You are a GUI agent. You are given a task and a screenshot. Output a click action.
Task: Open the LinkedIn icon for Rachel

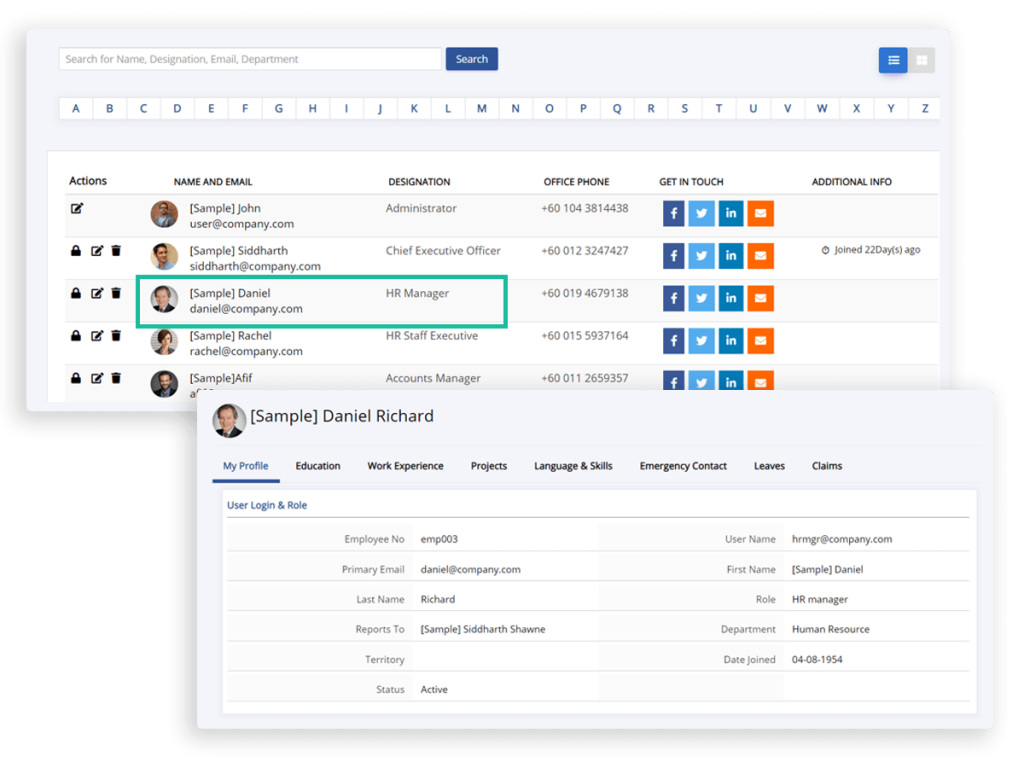pyautogui.click(x=731, y=341)
